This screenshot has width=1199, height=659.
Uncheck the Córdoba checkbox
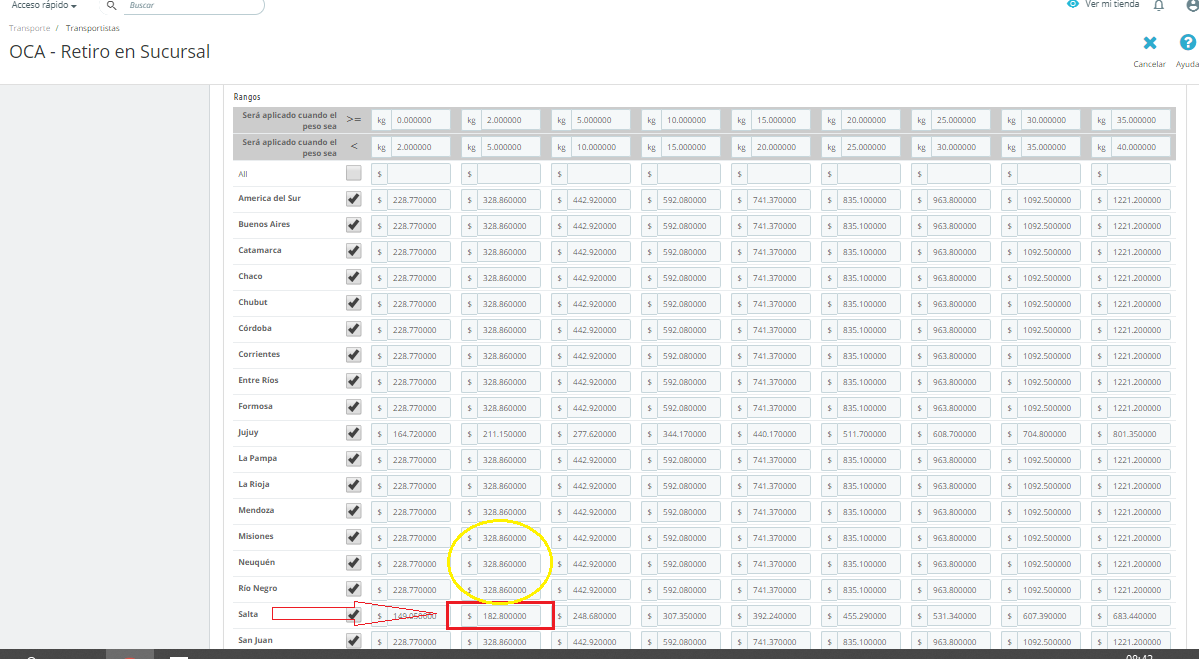[x=353, y=330]
